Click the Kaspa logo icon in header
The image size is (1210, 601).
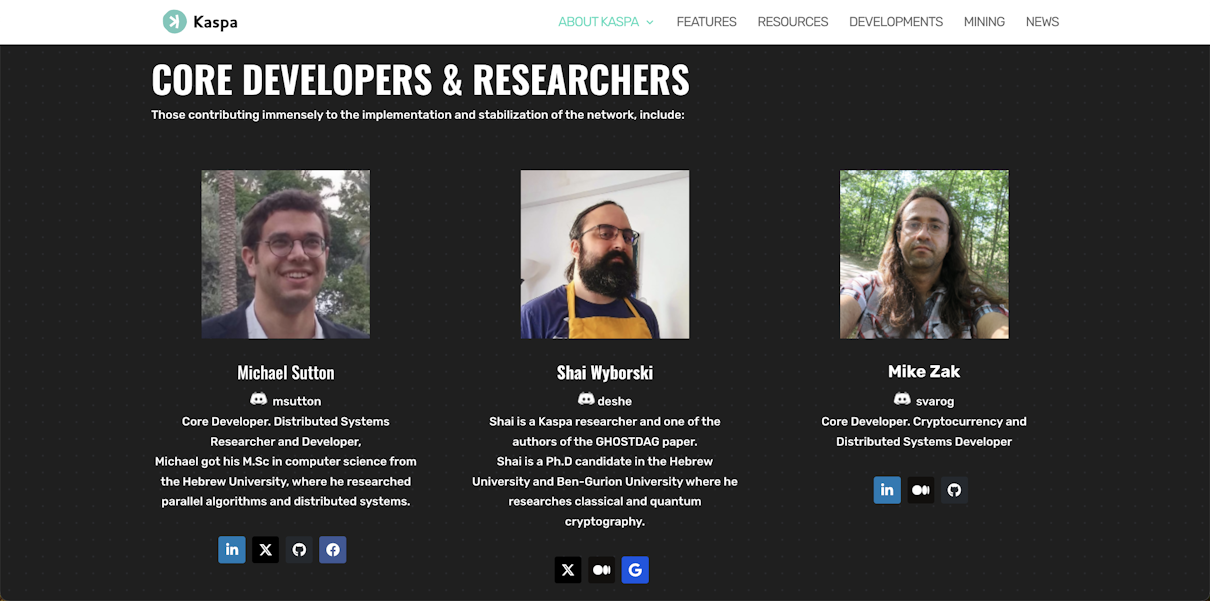click(x=175, y=21)
